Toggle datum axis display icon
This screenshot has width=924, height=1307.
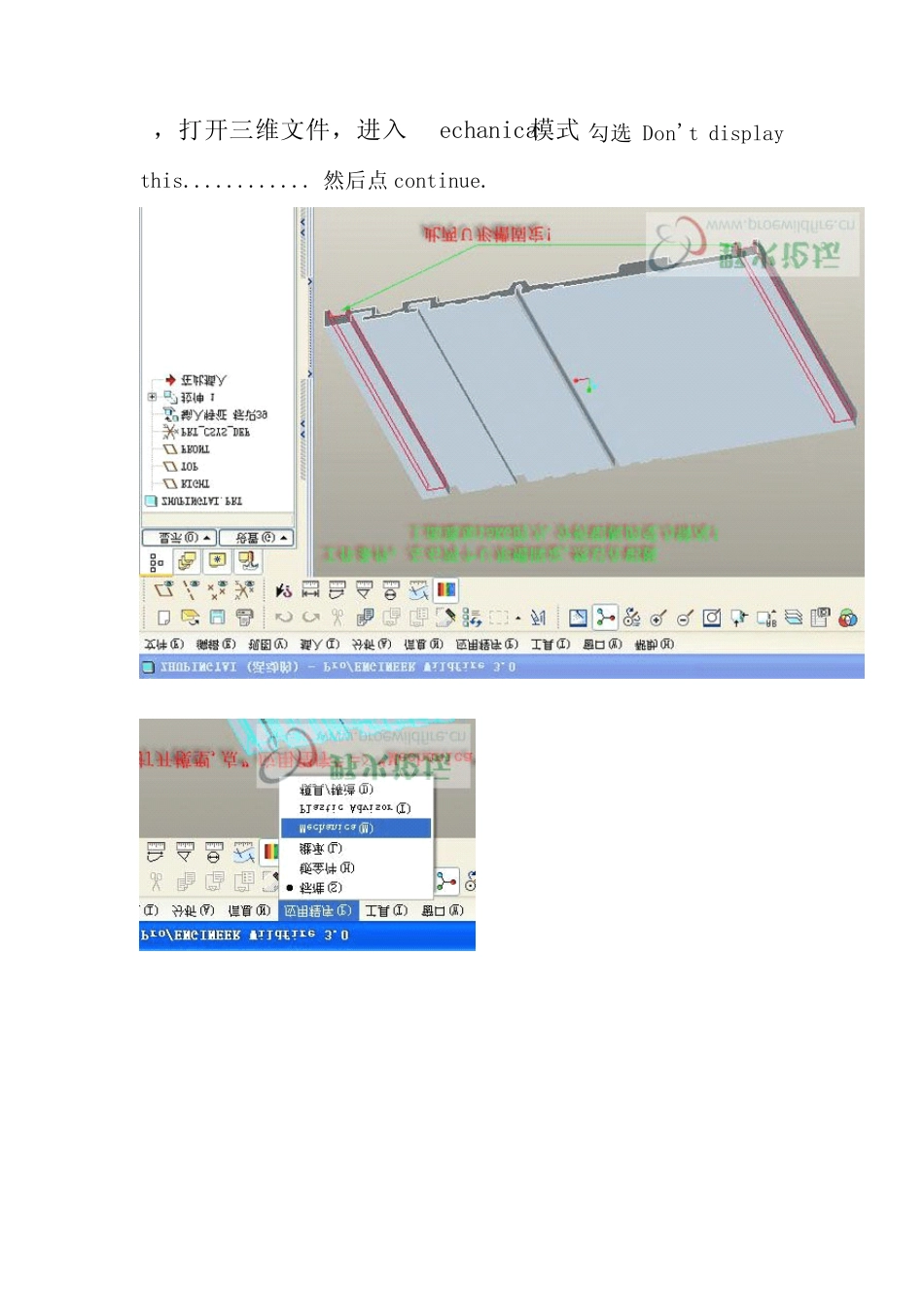tap(191, 590)
